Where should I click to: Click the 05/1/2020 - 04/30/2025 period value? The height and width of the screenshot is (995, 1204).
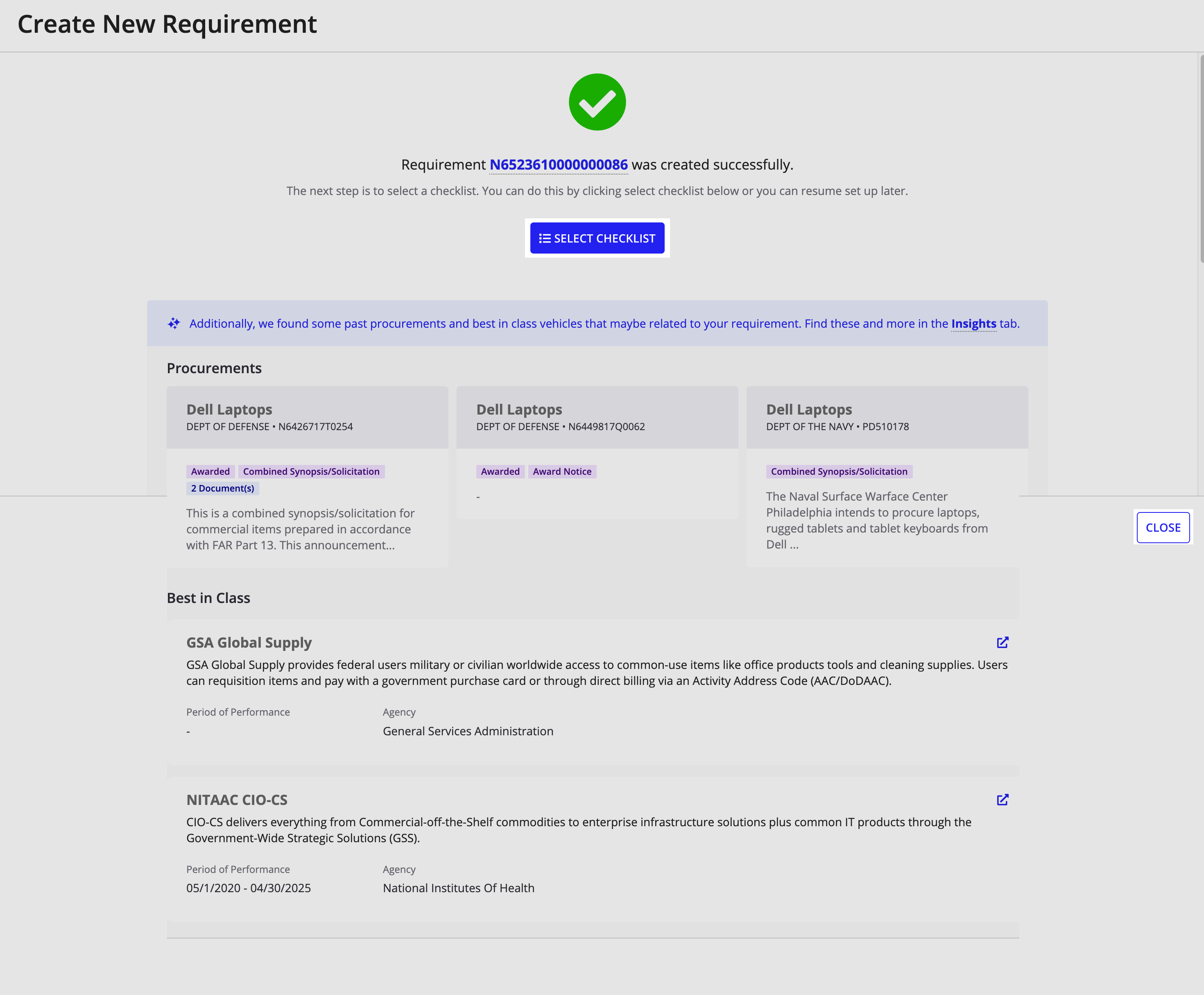coord(248,888)
